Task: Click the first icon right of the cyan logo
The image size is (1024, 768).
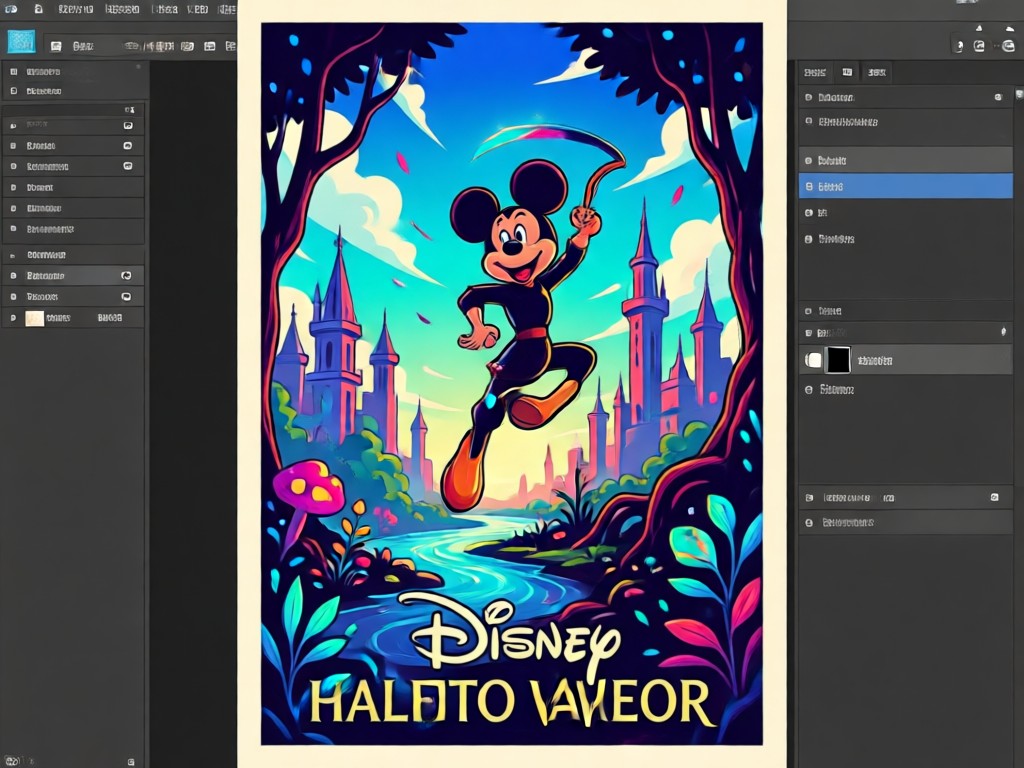Action: pyautogui.click(x=56, y=46)
